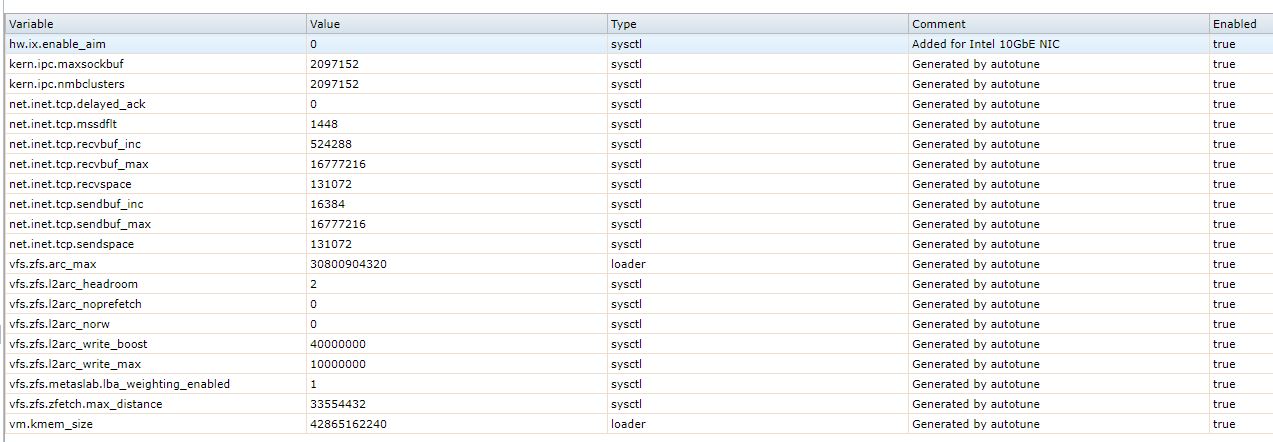Click value 1 for metaslab.lba_weighting_enabled
The width and height of the screenshot is (1273, 442).
[x=313, y=384]
